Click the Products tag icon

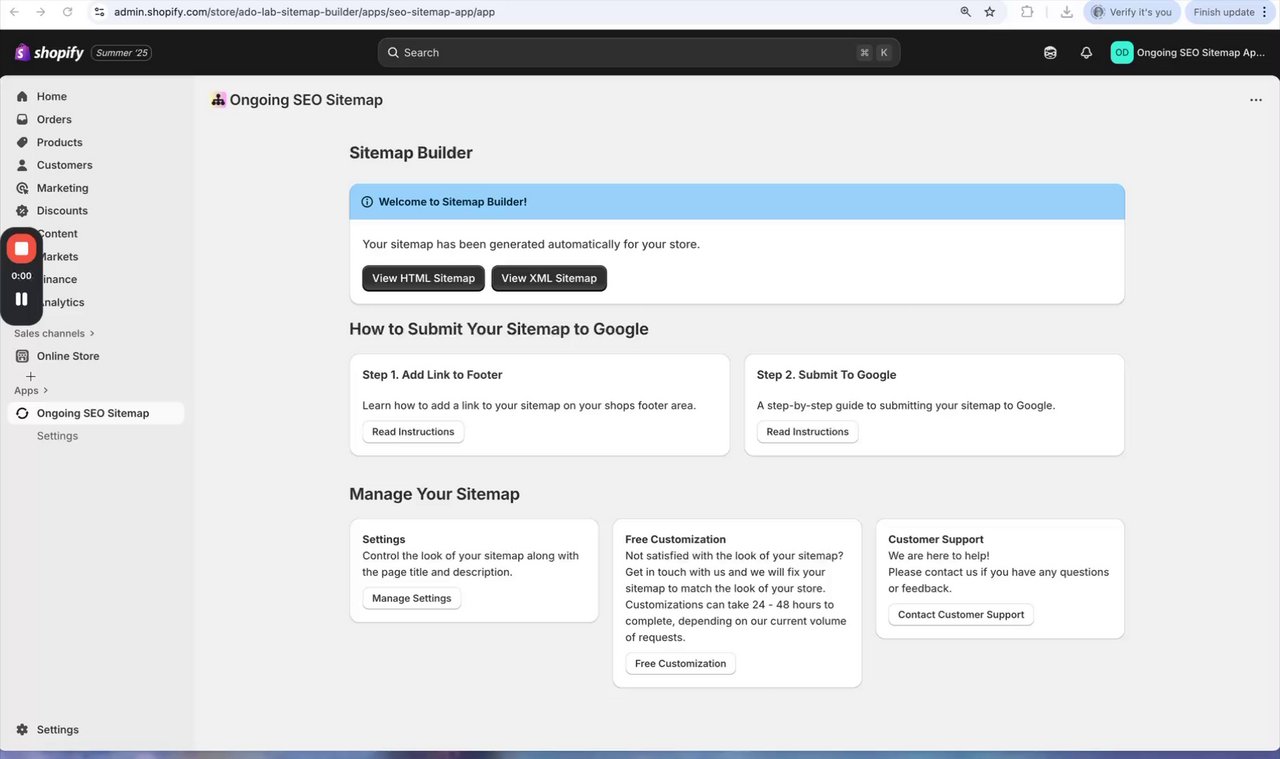pos(22,142)
